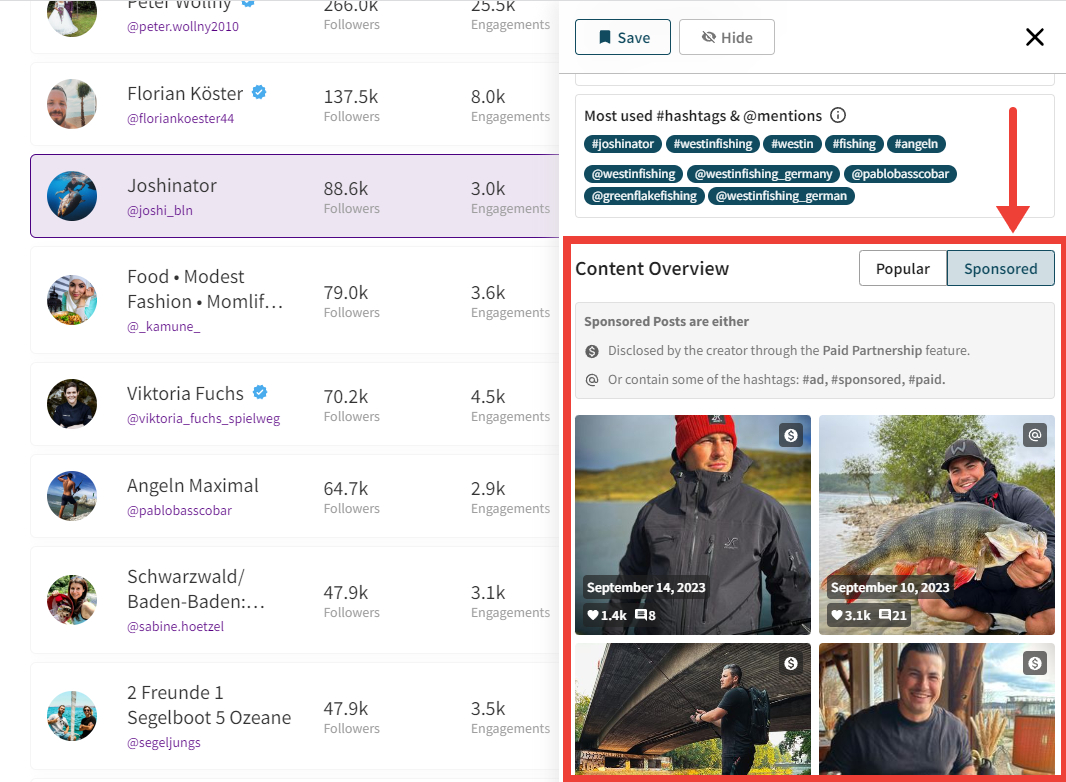Screen dimensions: 1066x782
Task: Open the @joshi_bln handle link
Action: (160, 210)
